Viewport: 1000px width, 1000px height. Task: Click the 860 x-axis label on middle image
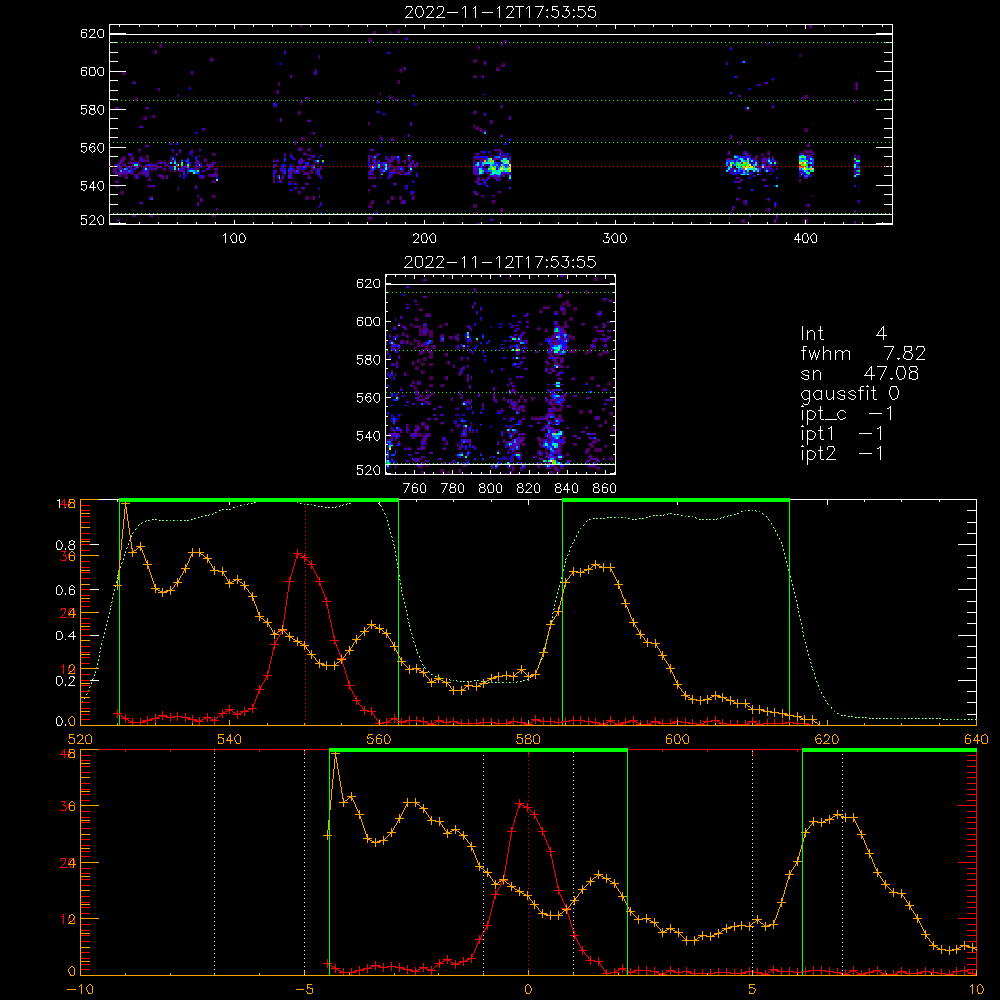(605, 489)
